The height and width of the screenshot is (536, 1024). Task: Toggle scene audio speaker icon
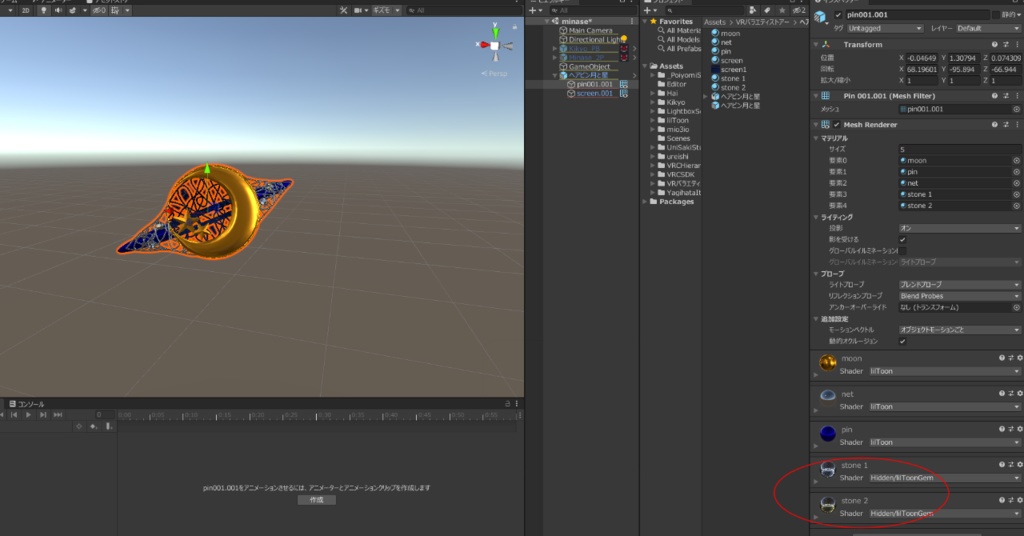pyautogui.click(x=58, y=10)
